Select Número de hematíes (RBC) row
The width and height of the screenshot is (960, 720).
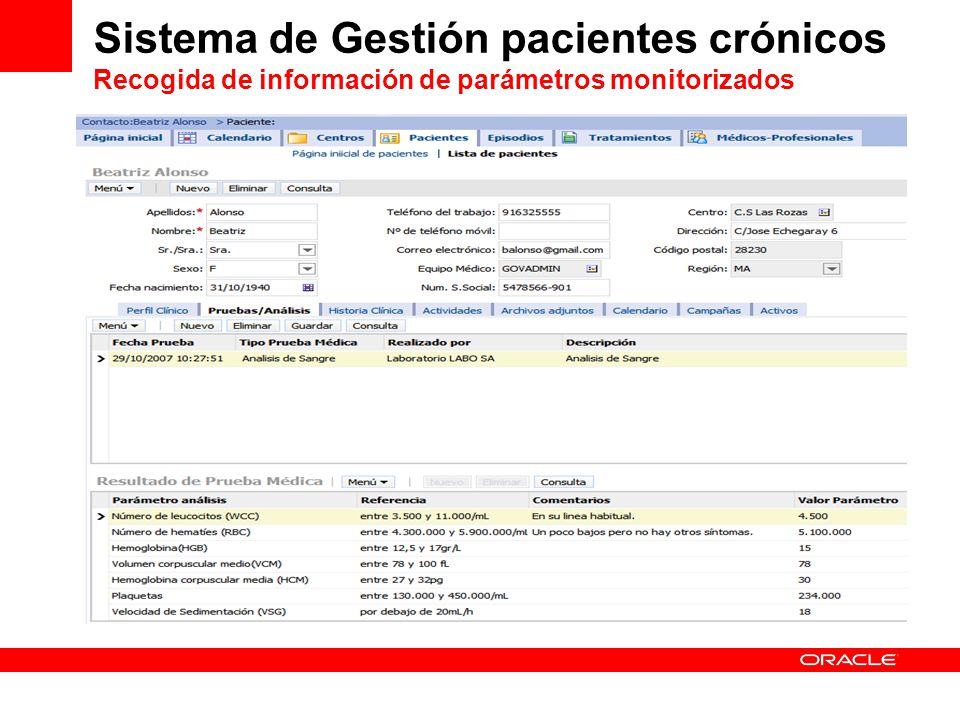499,532
